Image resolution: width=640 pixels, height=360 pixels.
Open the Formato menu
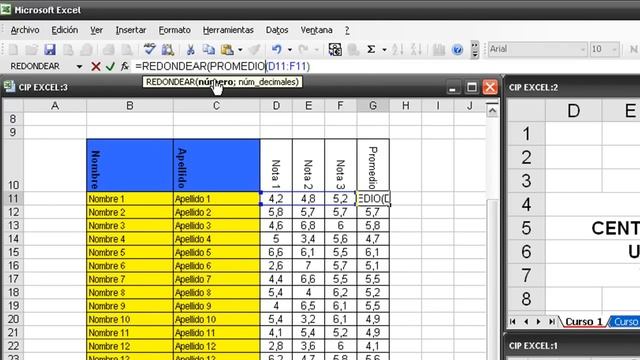[x=175, y=30]
